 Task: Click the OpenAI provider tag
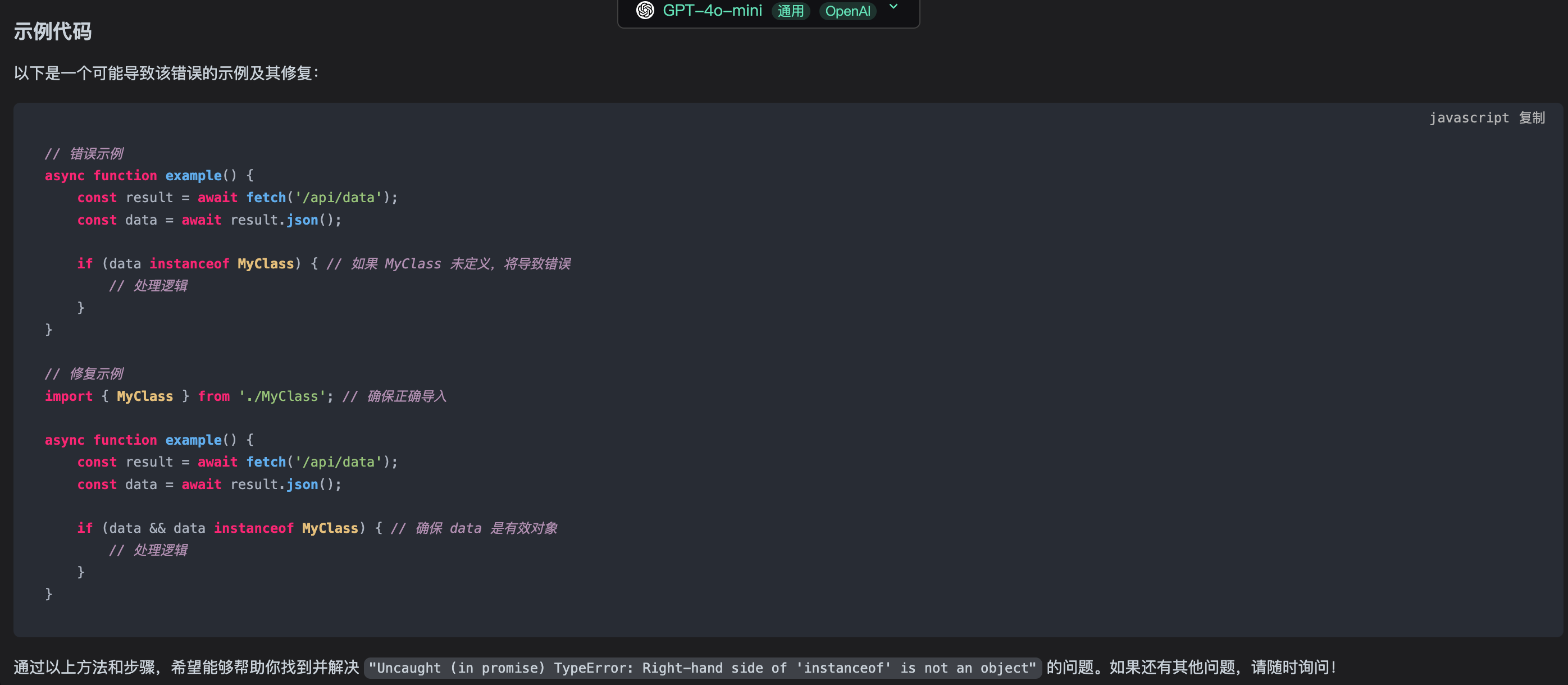(847, 11)
